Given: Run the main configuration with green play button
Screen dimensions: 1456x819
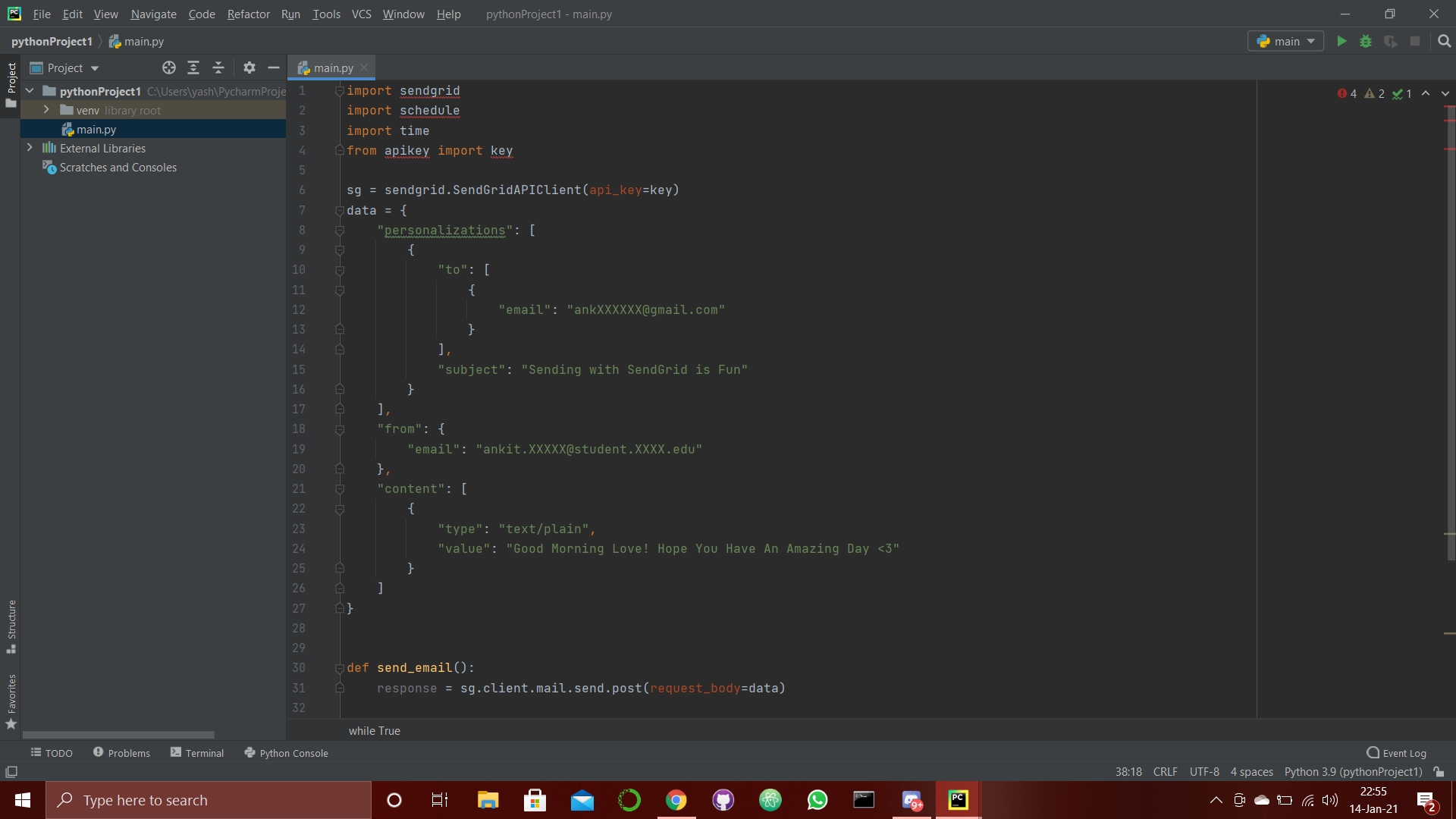Looking at the screenshot, I should [x=1341, y=42].
